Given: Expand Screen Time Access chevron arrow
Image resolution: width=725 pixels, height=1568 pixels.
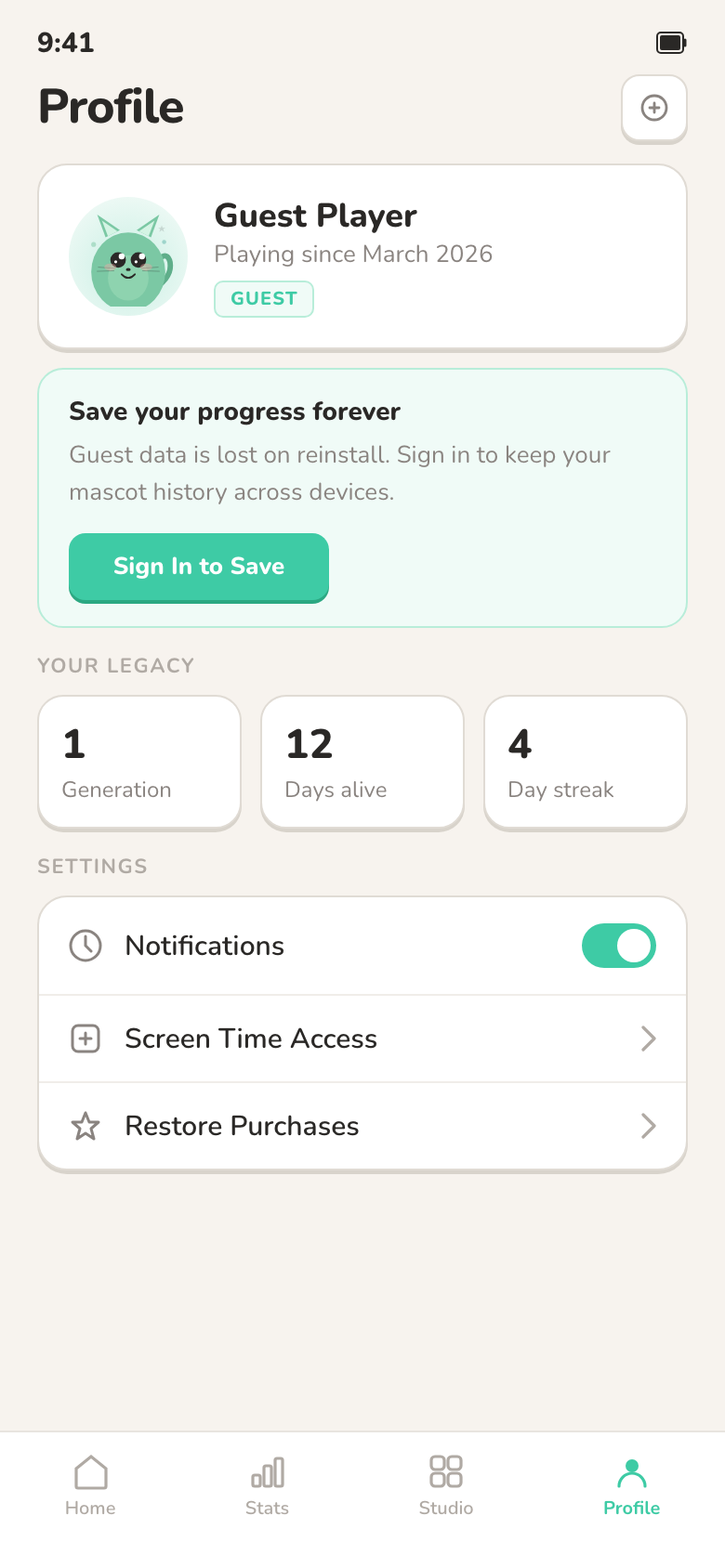Looking at the screenshot, I should pyautogui.click(x=648, y=1039).
